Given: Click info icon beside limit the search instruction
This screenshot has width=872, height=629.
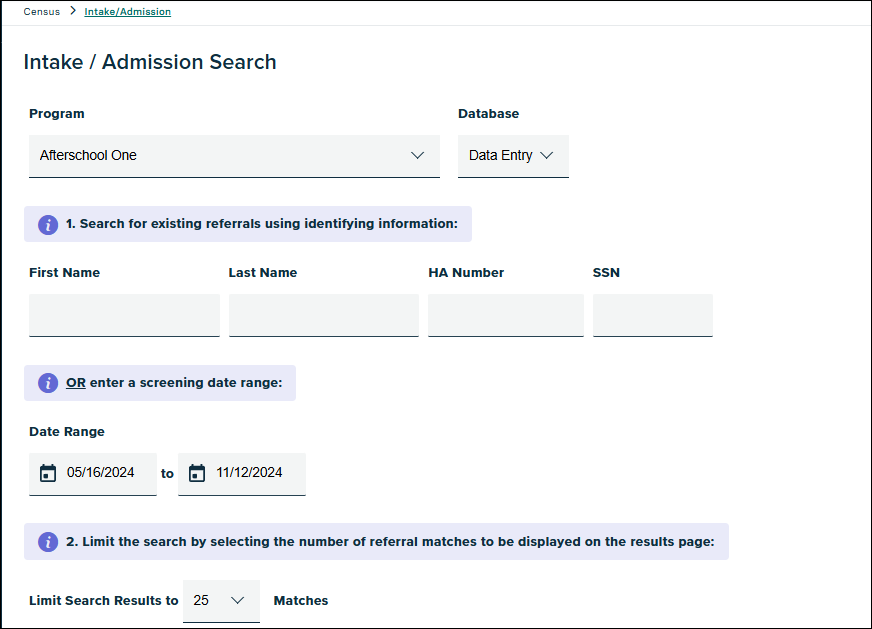Looking at the screenshot, I should [48, 542].
